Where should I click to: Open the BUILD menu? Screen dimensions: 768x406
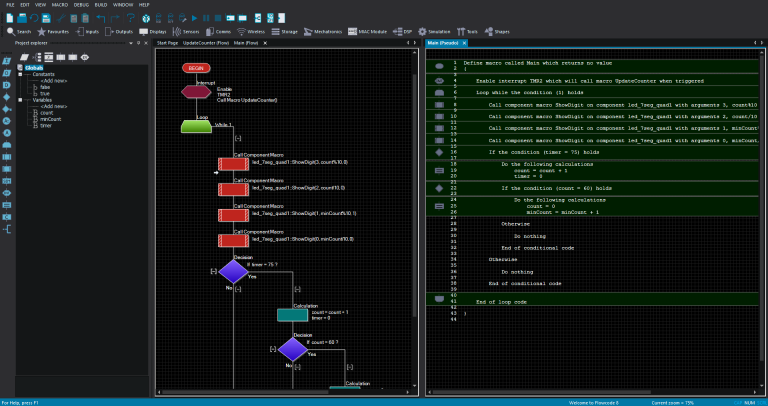(101, 4)
